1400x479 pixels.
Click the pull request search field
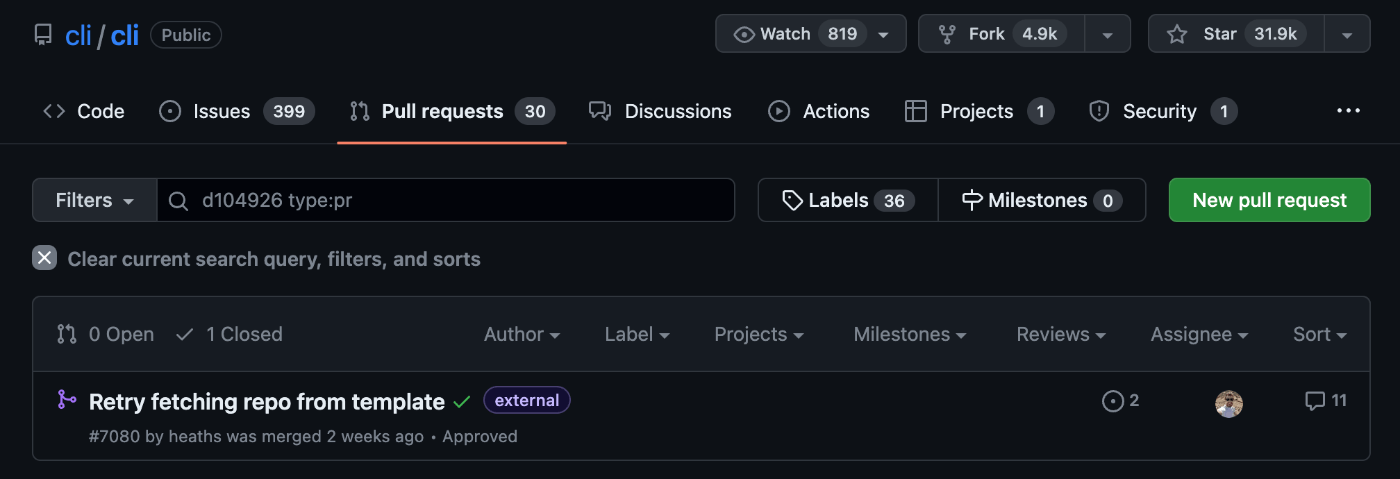click(446, 200)
